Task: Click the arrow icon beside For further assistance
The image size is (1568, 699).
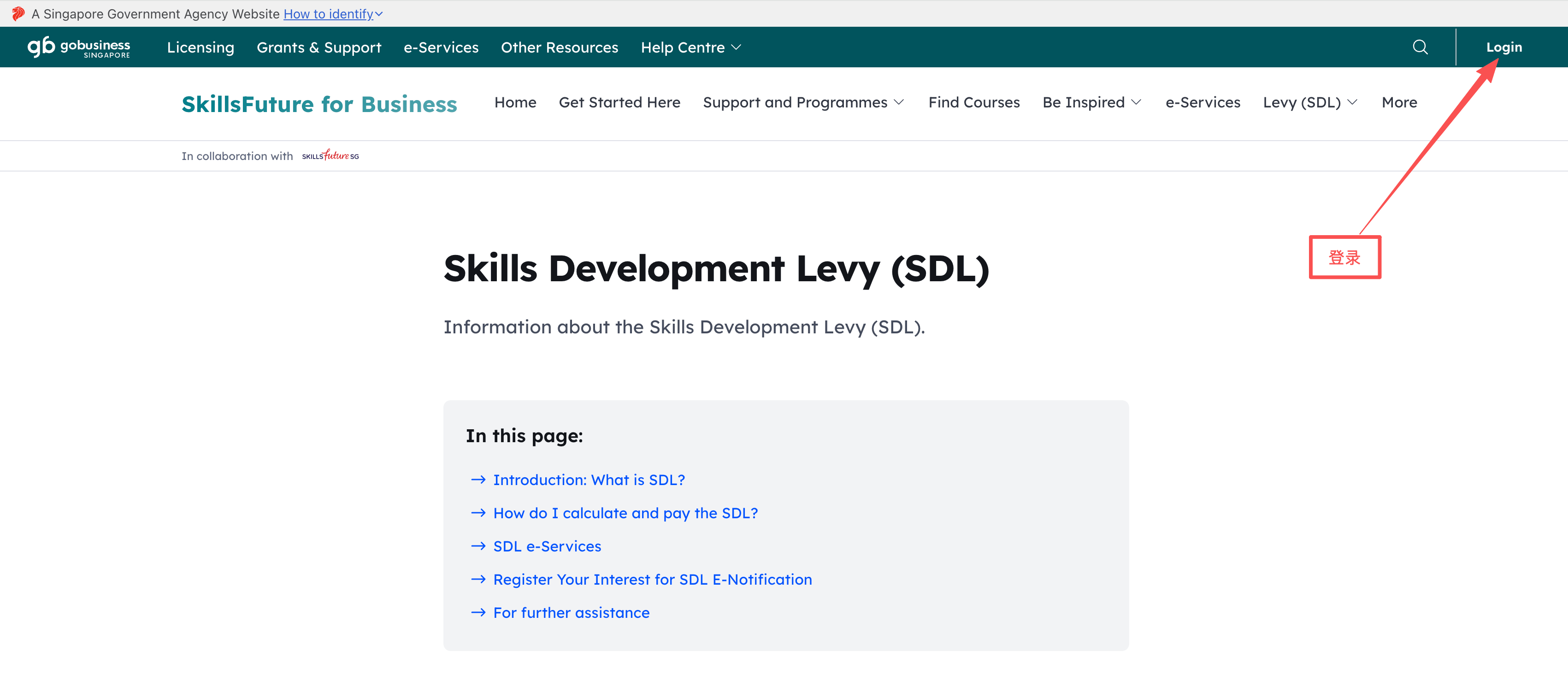Action: tap(478, 612)
